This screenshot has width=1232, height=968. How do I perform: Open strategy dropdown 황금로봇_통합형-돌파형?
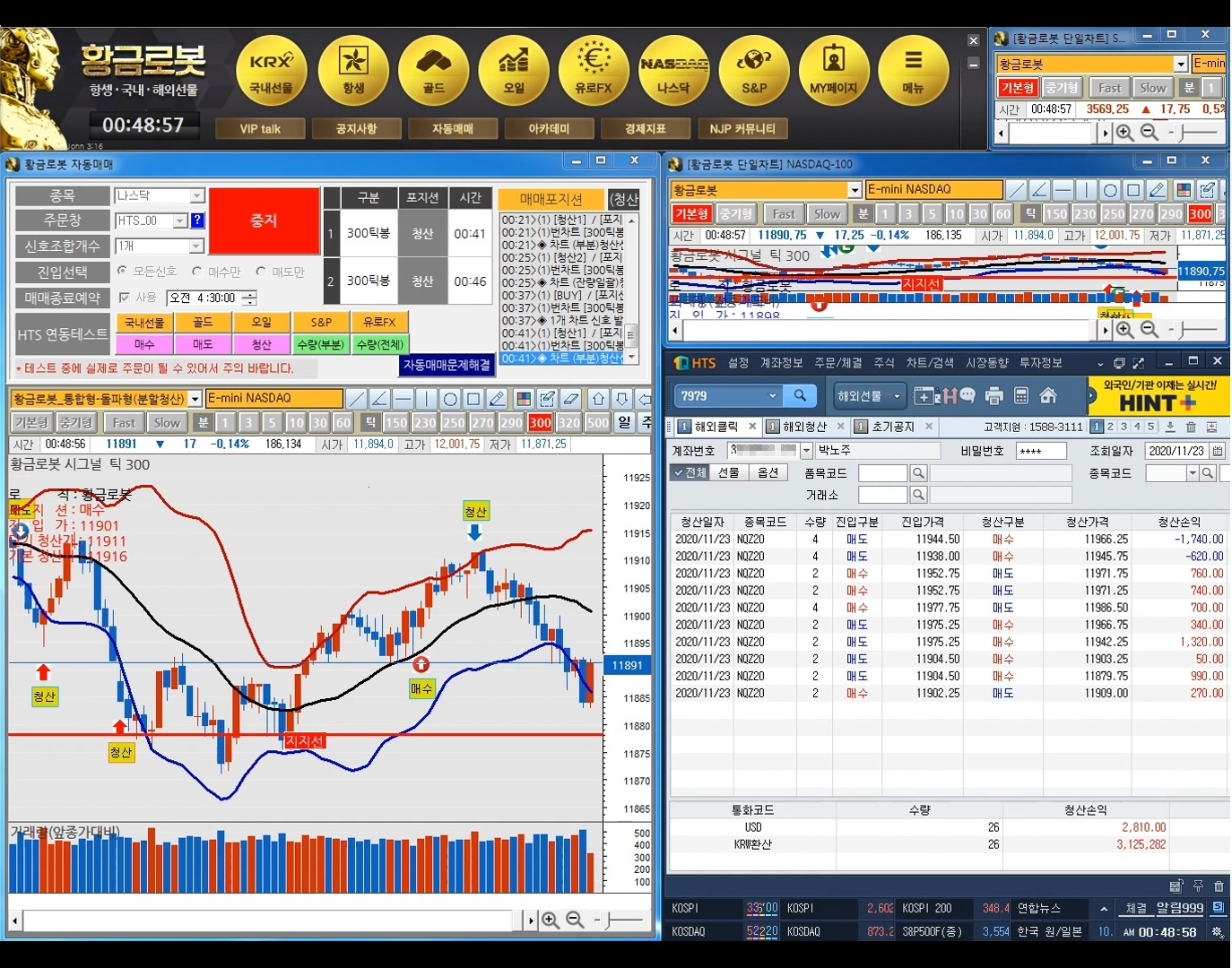tap(195, 399)
